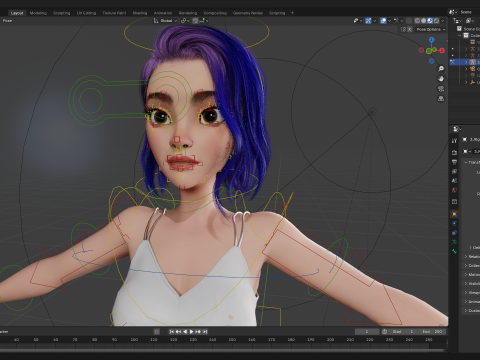Open the Pose Options dropdown
The width and height of the screenshot is (480, 360).
pos(431,29)
